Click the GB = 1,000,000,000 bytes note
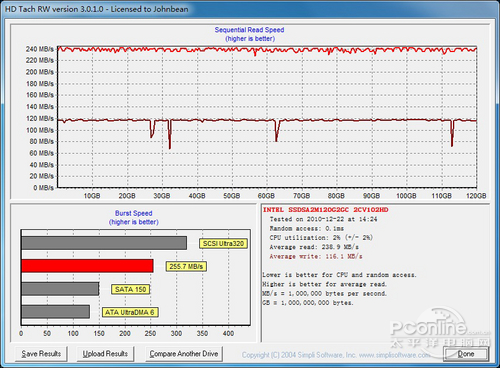The width and height of the screenshot is (500, 368). click(308, 303)
